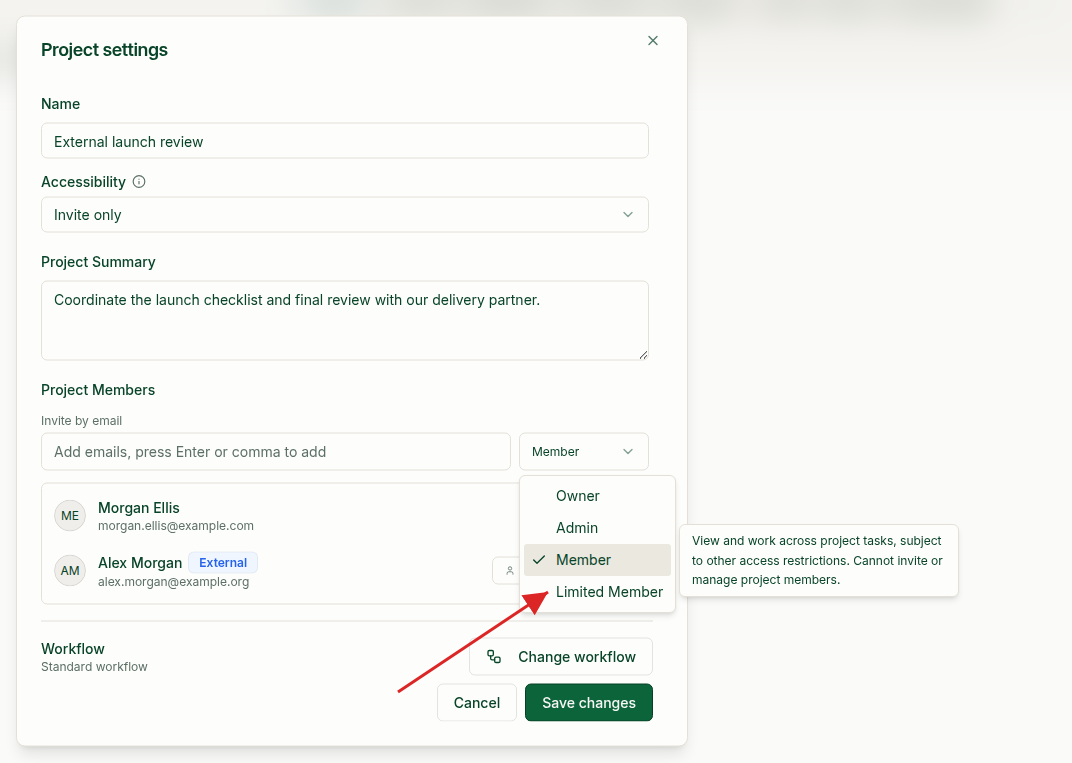The width and height of the screenshot is (1072, 763).
Task: Choose Owner from the role menu
Action: (598, 496)
